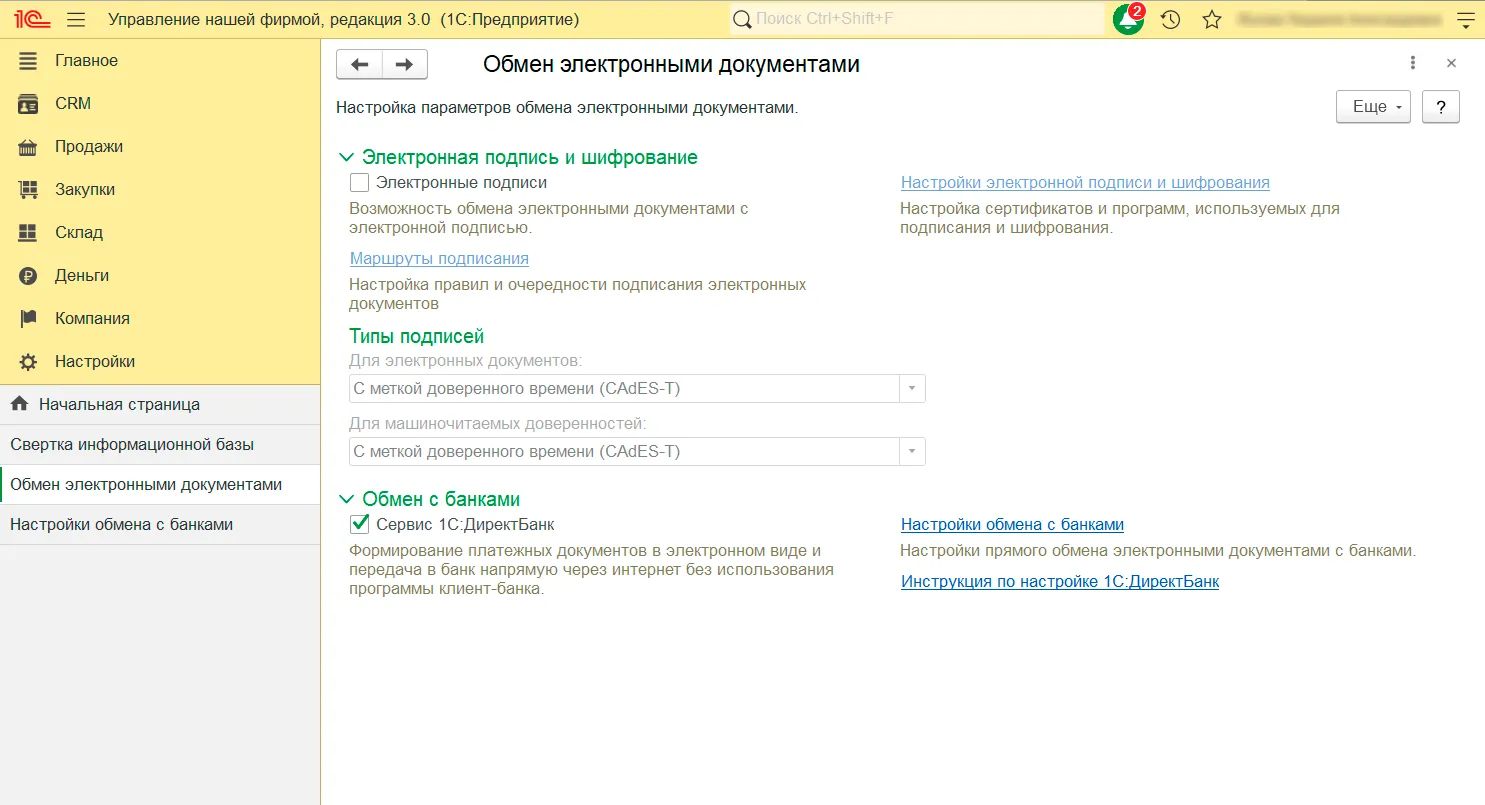Viewport: 1485px width, 805px height.
Task: Open the hamburger functions menu
Action: (x=76, y=20)
